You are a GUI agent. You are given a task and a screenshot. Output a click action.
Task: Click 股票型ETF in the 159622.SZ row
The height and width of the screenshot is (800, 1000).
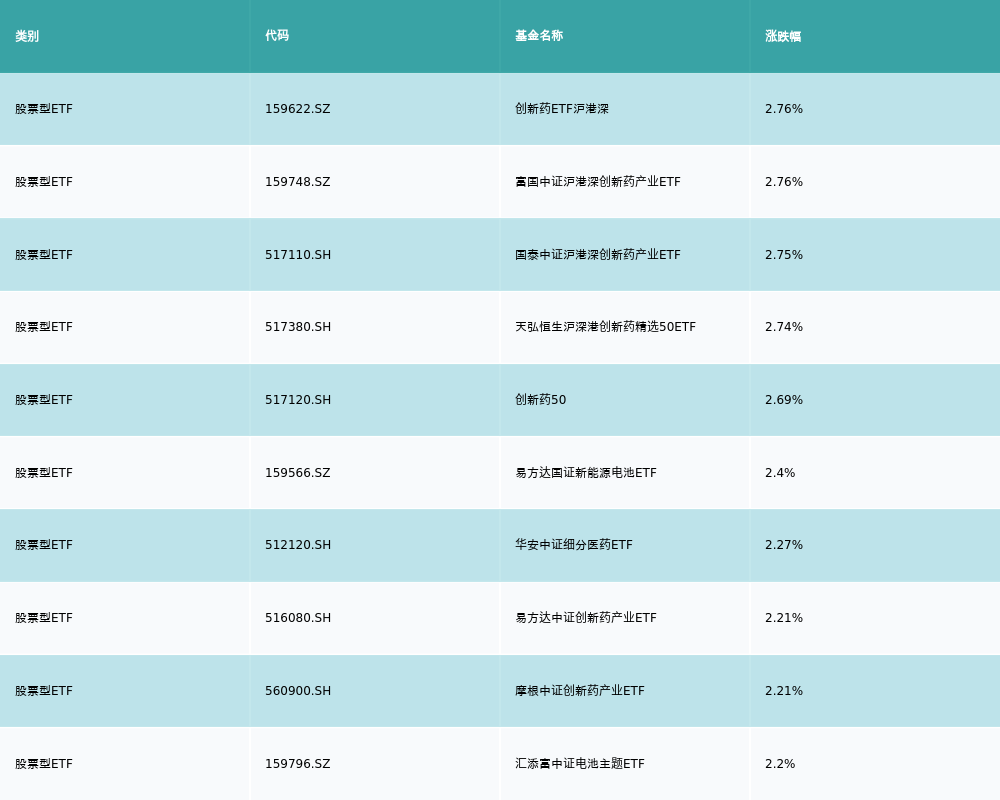[x=44, y=109]
